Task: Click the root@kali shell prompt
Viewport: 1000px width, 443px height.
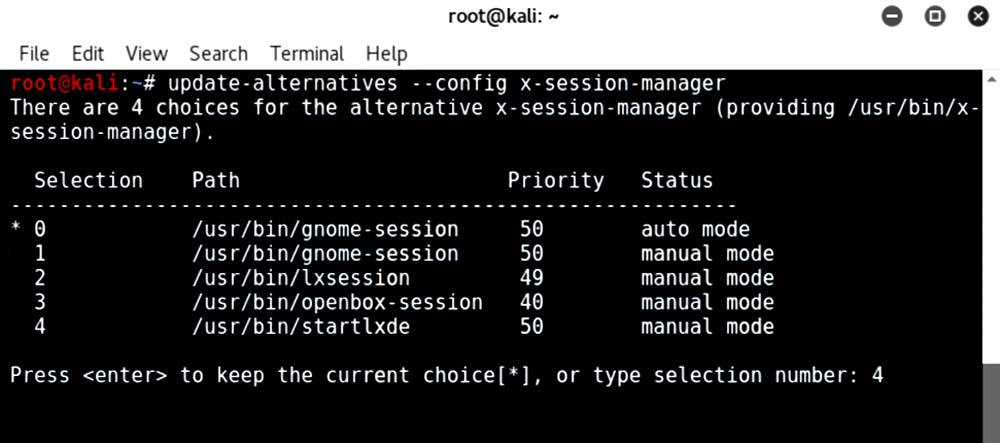Action: tap(76, 82)
